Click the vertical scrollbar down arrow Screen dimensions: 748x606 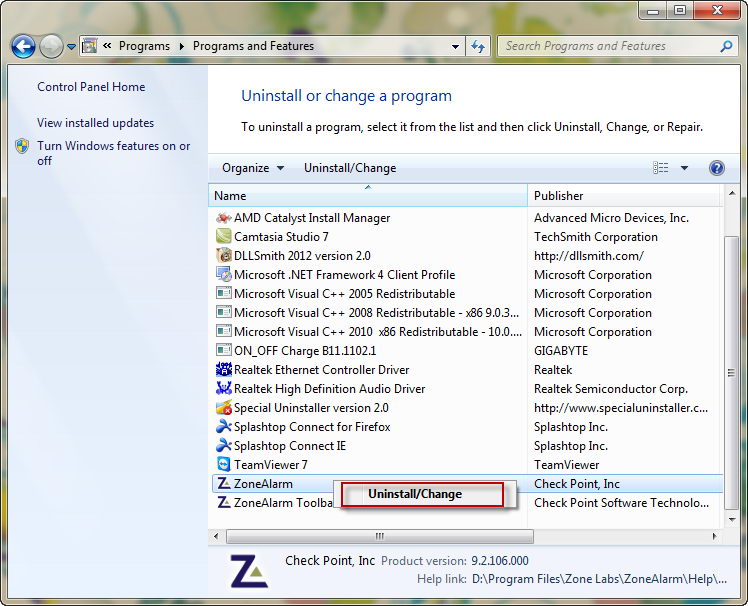732,519
